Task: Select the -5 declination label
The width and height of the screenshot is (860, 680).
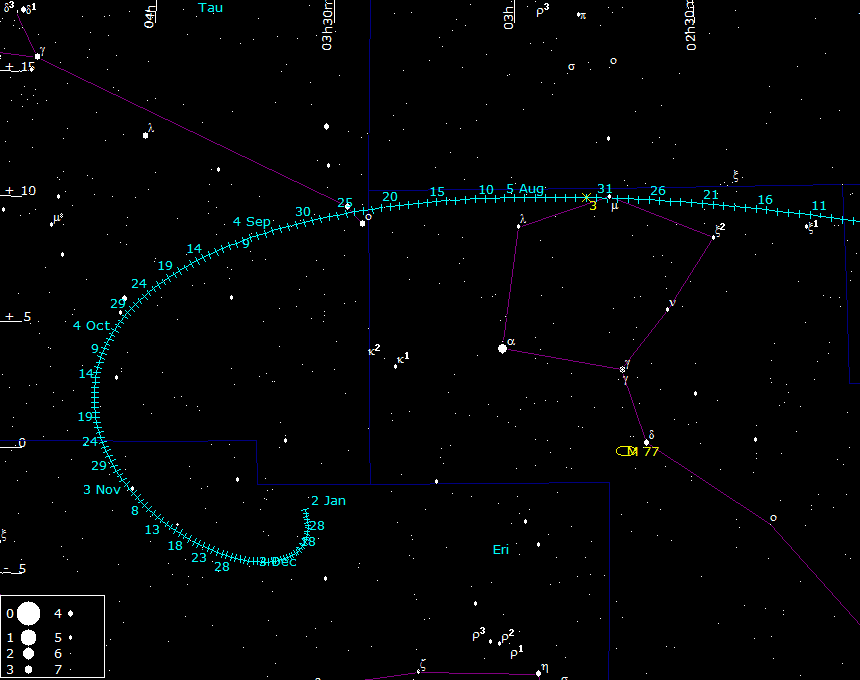Action: [x=15, y=569]
